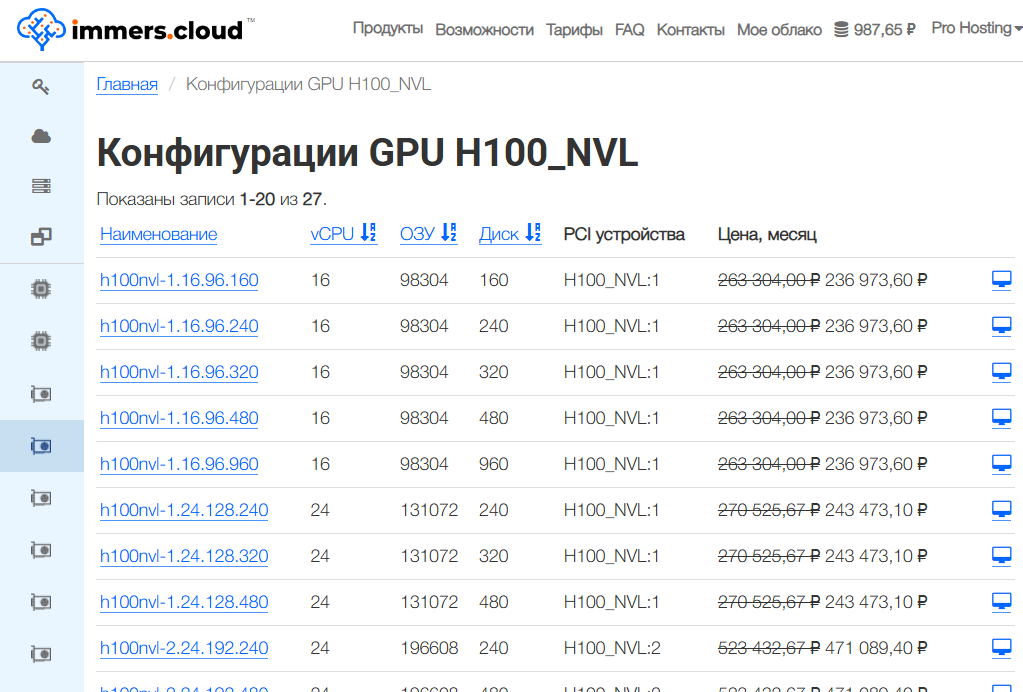Screen dimensions: 1023x692
Task: Click the monitor icon for h100nvl-1.16.96.160
Action: tap(1001, 280)
